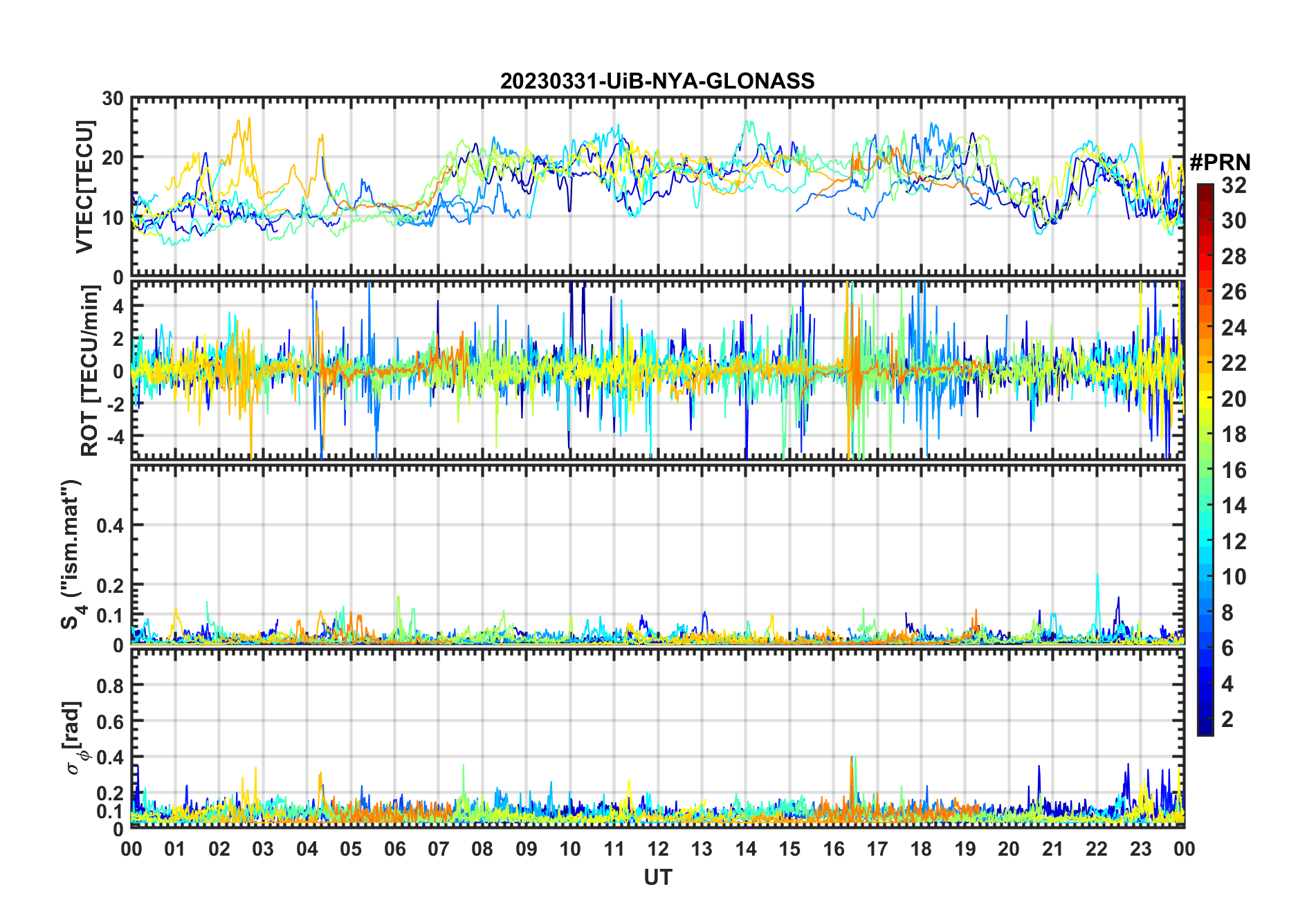The height and width of the screenshot is (920, 1316).
Task: Select the 02 hour tick on UT axis
Action: (219, 849)
